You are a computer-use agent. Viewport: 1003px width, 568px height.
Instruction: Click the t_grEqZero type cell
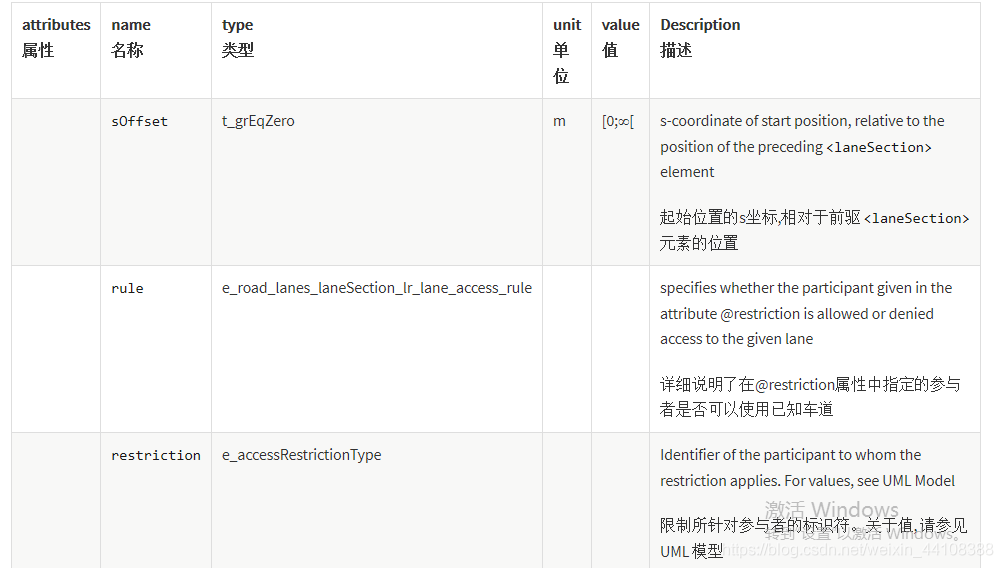258,121
